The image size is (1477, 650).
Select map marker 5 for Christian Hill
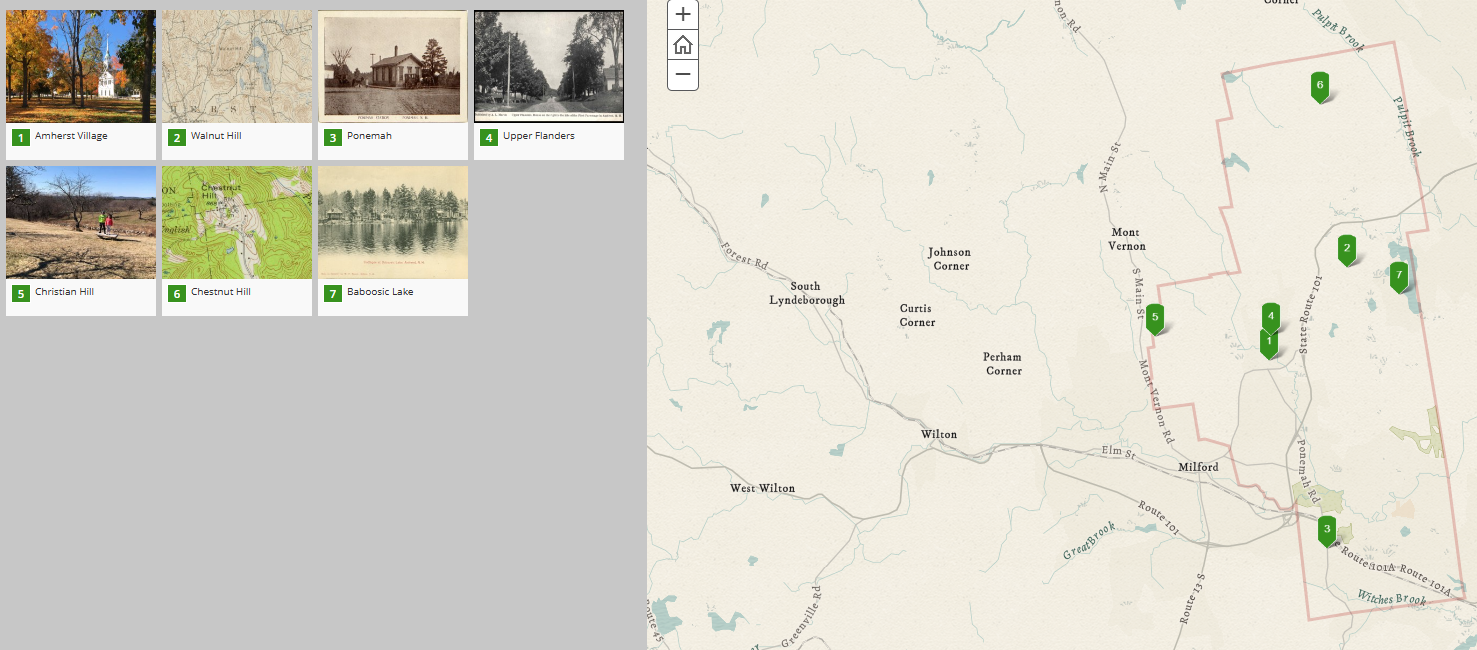pos(1155,319)
